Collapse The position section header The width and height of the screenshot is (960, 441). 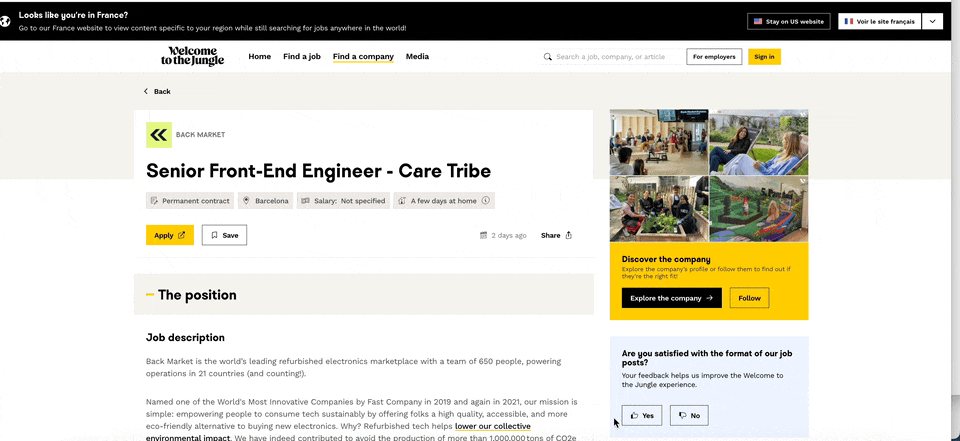point(364,295)
